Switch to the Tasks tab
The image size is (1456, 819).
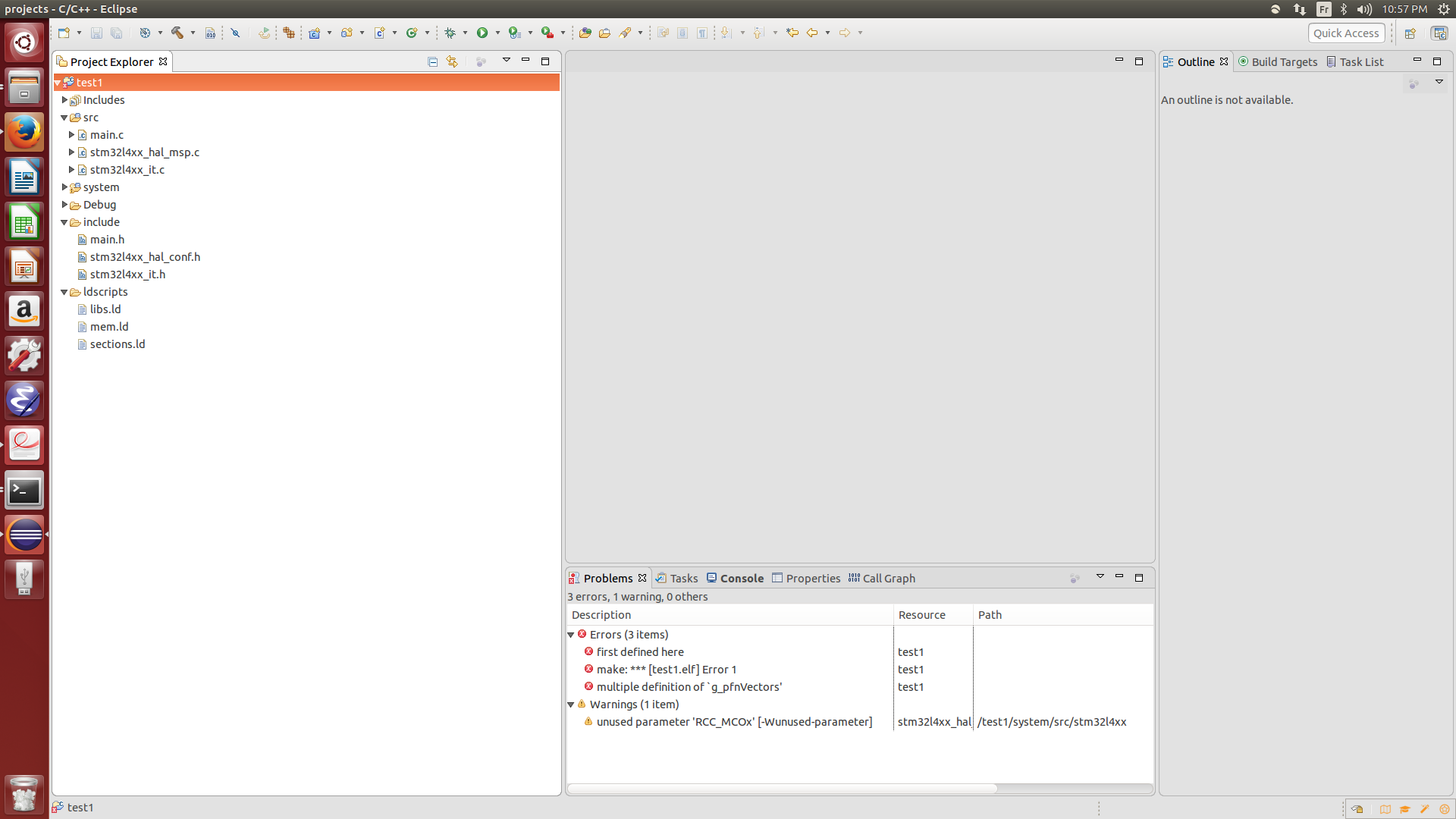point(677,578)
